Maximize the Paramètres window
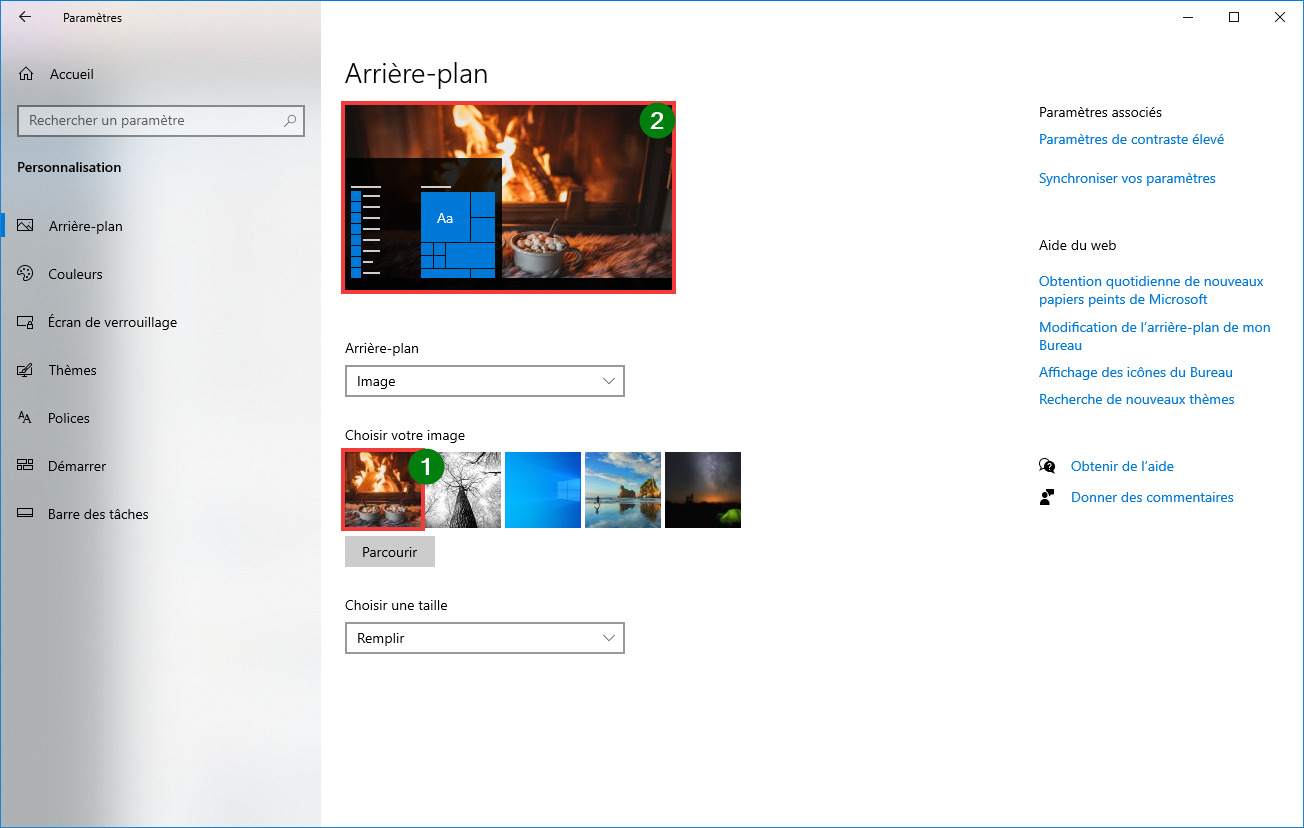Screen dimensions: 1304x828 point(1234,17)
